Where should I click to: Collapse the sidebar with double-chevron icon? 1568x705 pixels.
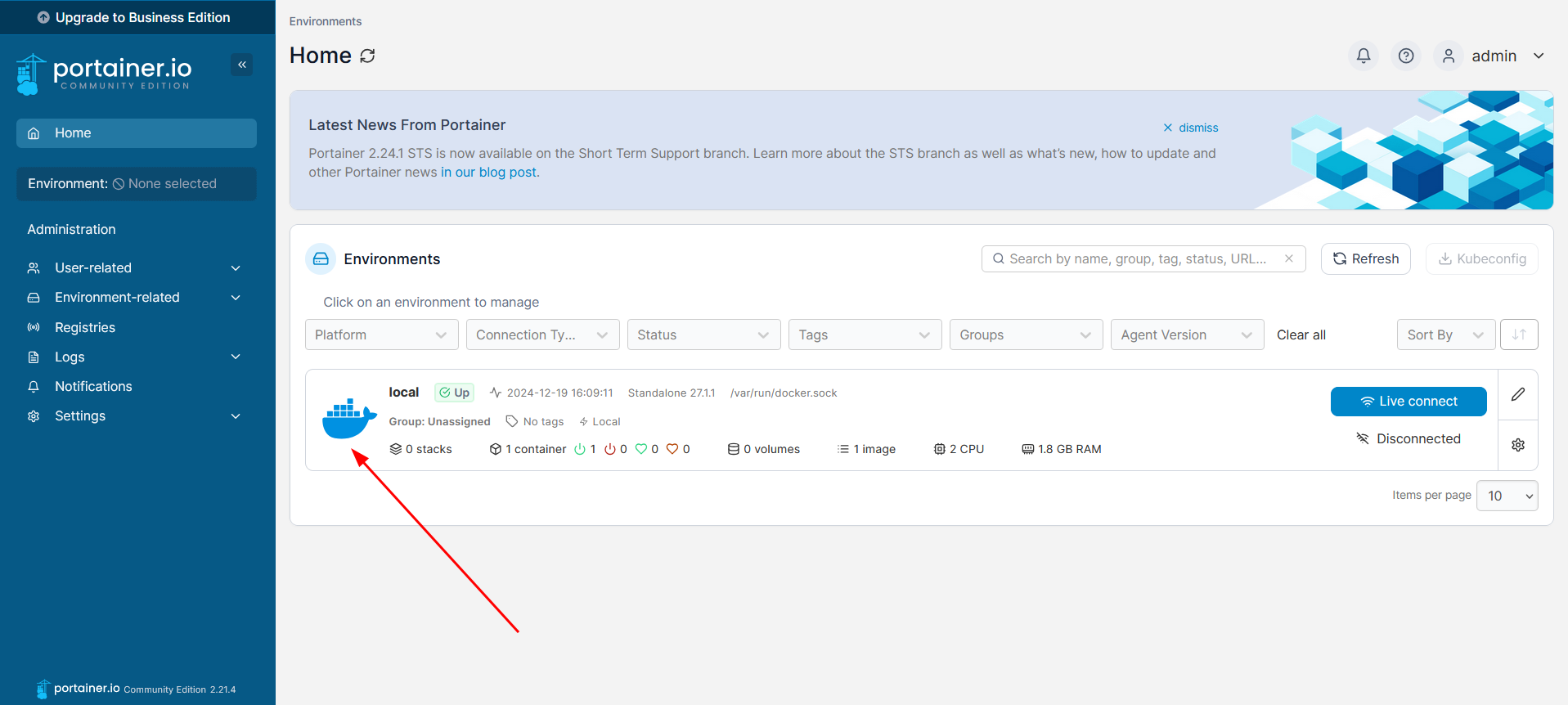(241, 65)
